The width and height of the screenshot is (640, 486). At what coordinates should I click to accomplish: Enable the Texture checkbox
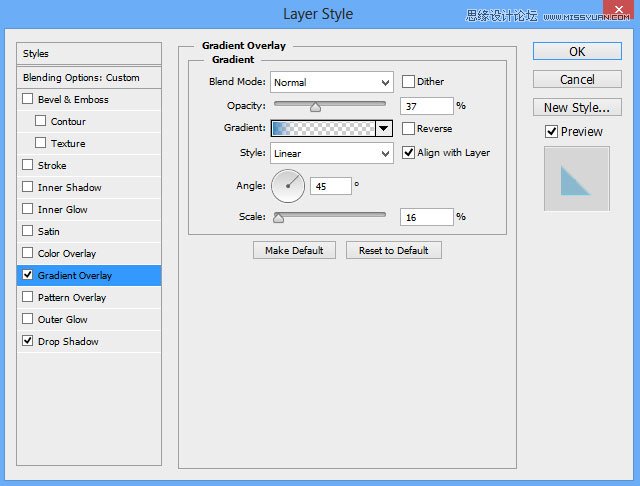coord(40,143)
